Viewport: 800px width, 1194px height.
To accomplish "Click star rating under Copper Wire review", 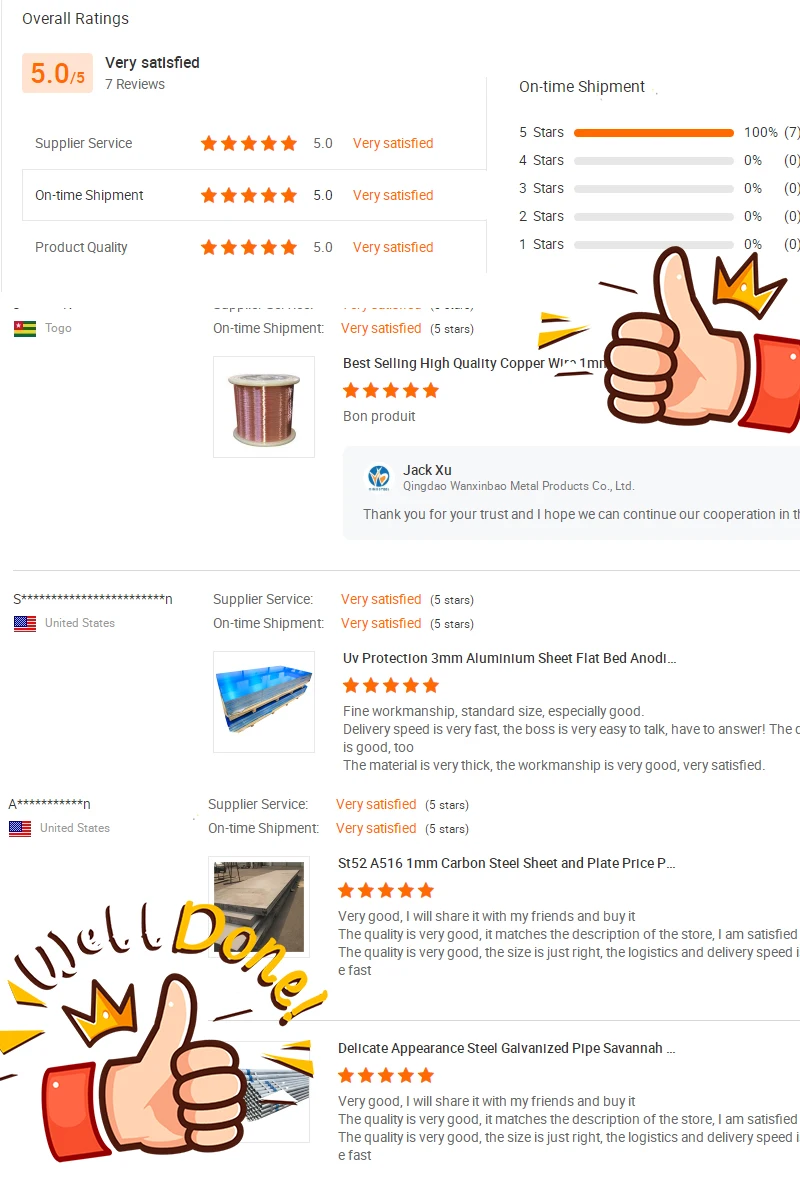I will click(390, 391).
